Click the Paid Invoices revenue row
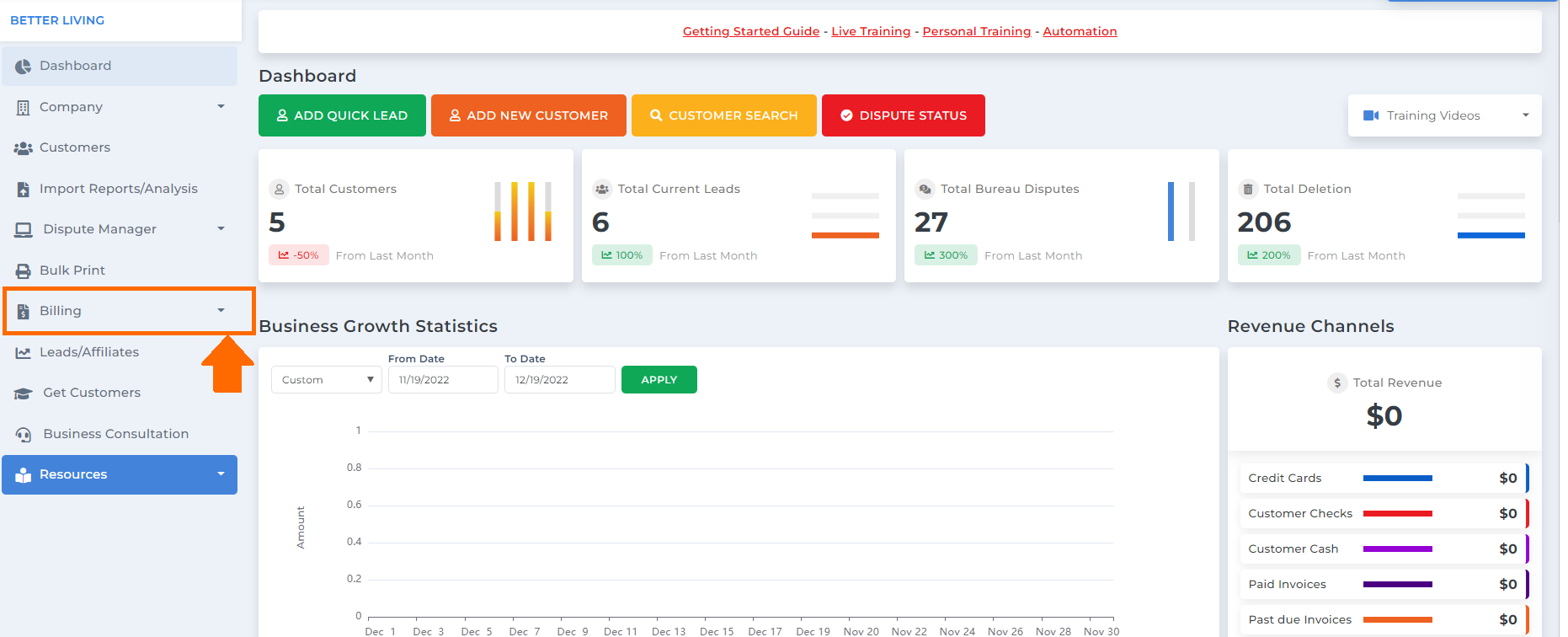 pyautogui.click(x=1384, y=584)
